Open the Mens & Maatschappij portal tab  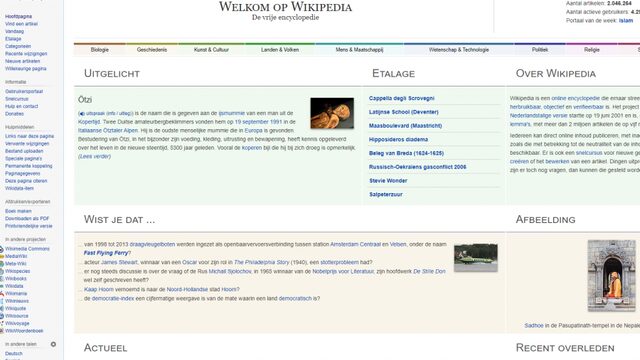359,50
